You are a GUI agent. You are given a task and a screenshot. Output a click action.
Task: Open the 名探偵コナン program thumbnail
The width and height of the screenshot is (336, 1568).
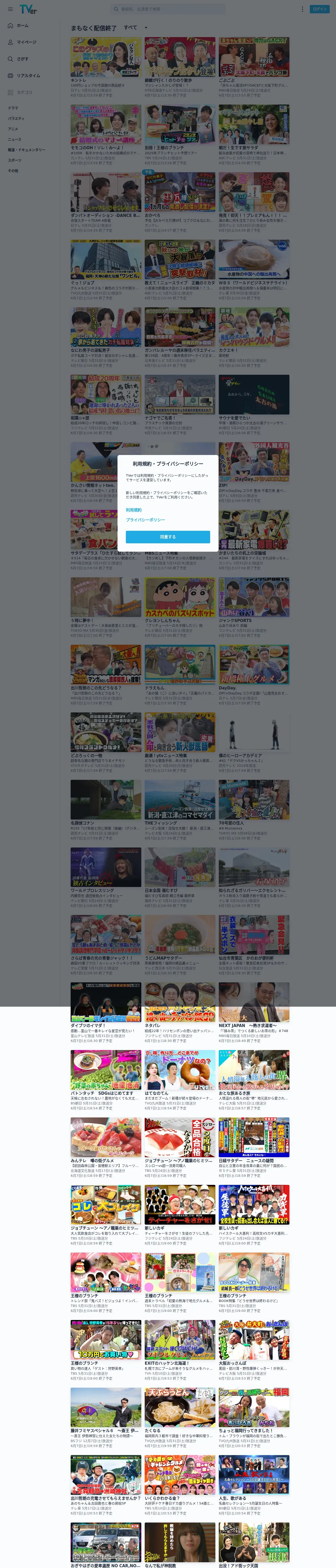[x=105, y=800]
